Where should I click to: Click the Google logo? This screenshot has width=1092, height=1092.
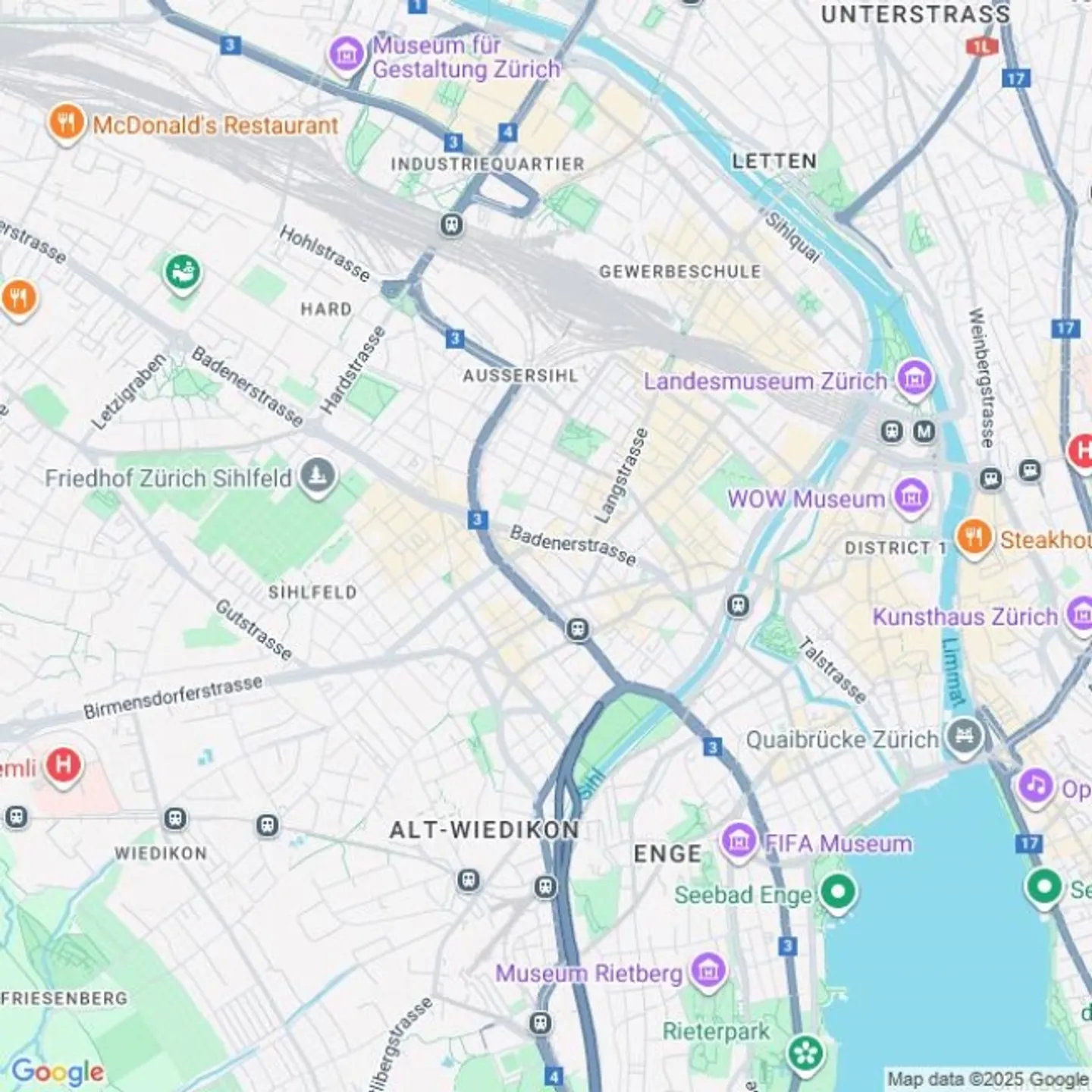click(58, 1072)
